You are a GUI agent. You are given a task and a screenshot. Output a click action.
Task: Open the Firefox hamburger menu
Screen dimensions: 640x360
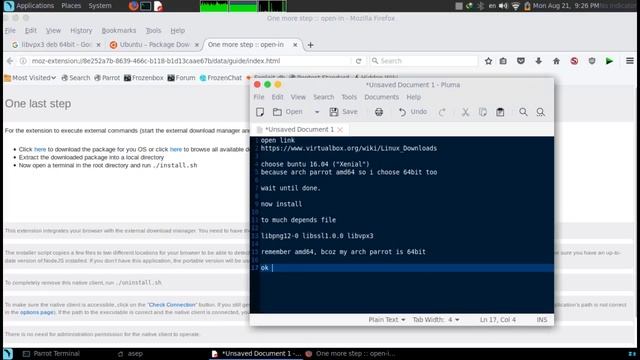629,61
